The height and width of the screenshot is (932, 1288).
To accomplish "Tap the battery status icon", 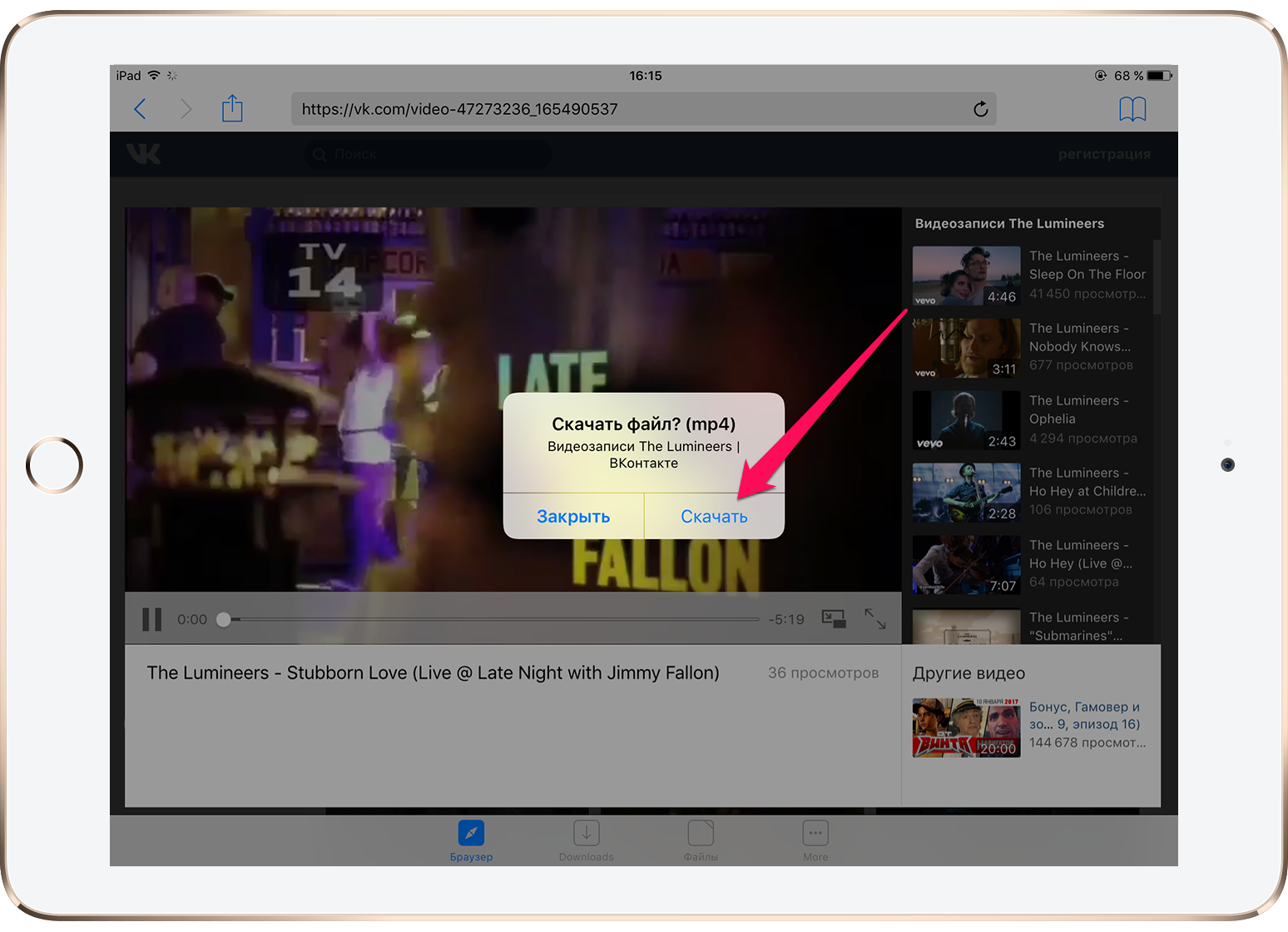I will 1159,76.
